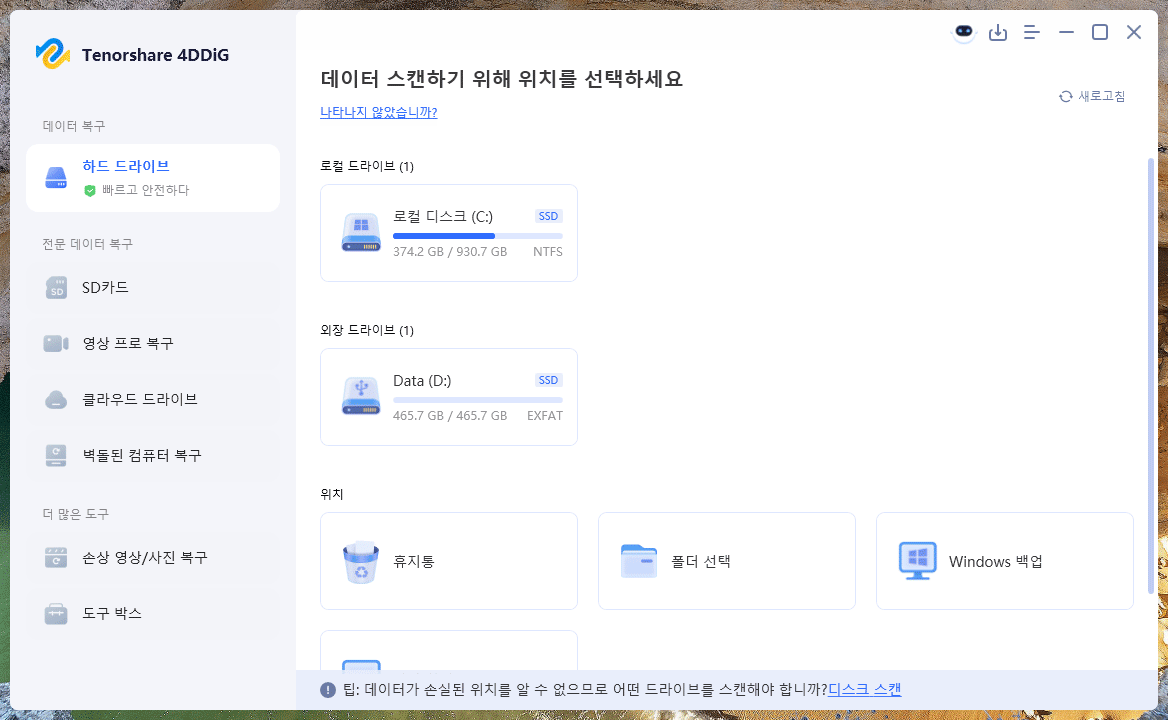Select 하드 드라이브 in the sidebar

pyautogui.click(x=153, y=178)
